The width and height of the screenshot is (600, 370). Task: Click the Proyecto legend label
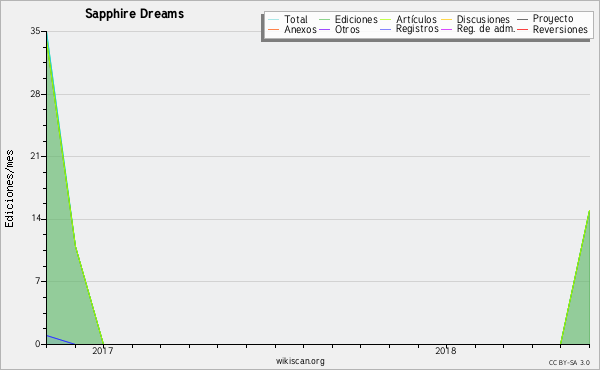coord(553,19)
